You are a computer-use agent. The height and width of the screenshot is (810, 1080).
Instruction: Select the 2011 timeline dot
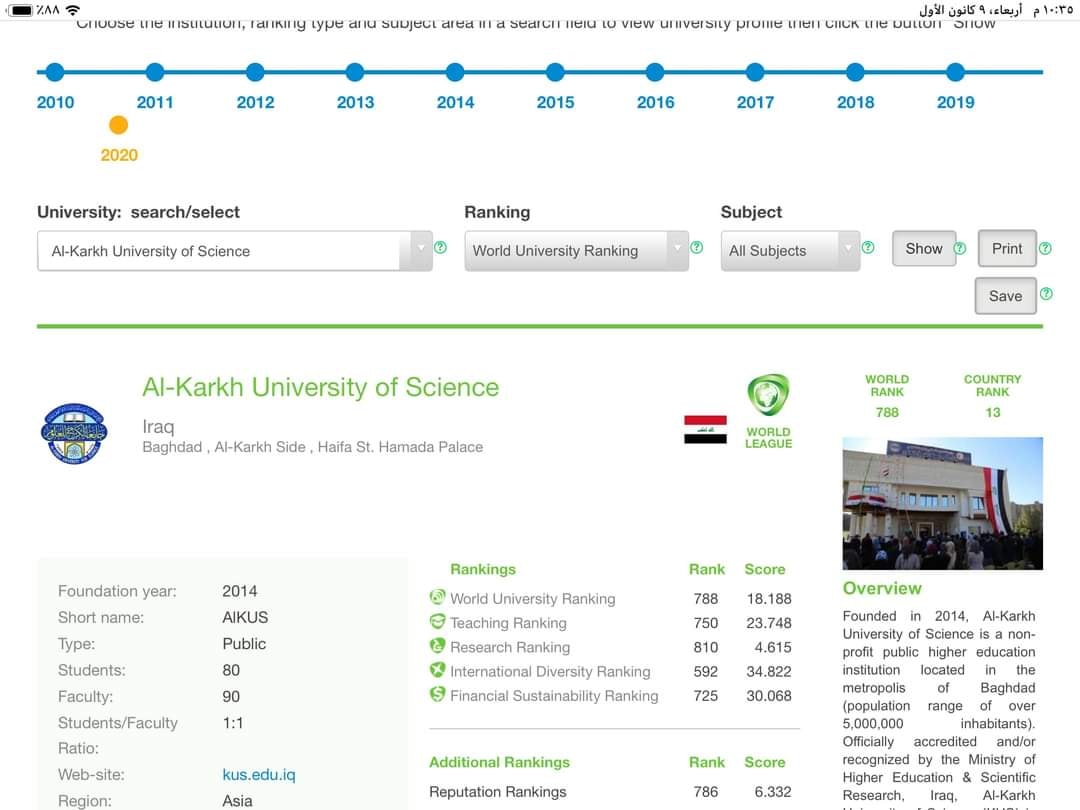155,72
